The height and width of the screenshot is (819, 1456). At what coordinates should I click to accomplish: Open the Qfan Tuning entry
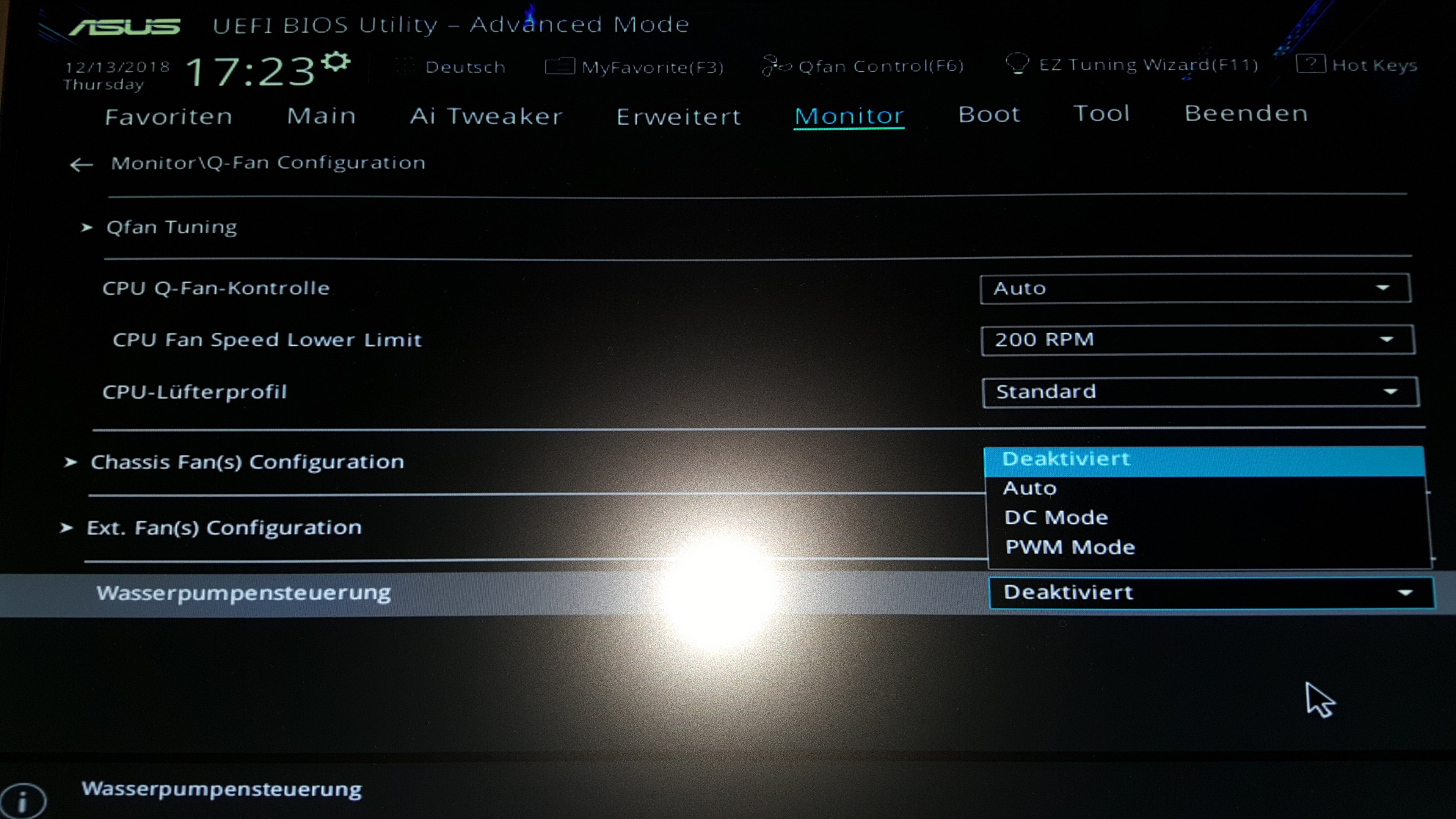tap(171, 227)
